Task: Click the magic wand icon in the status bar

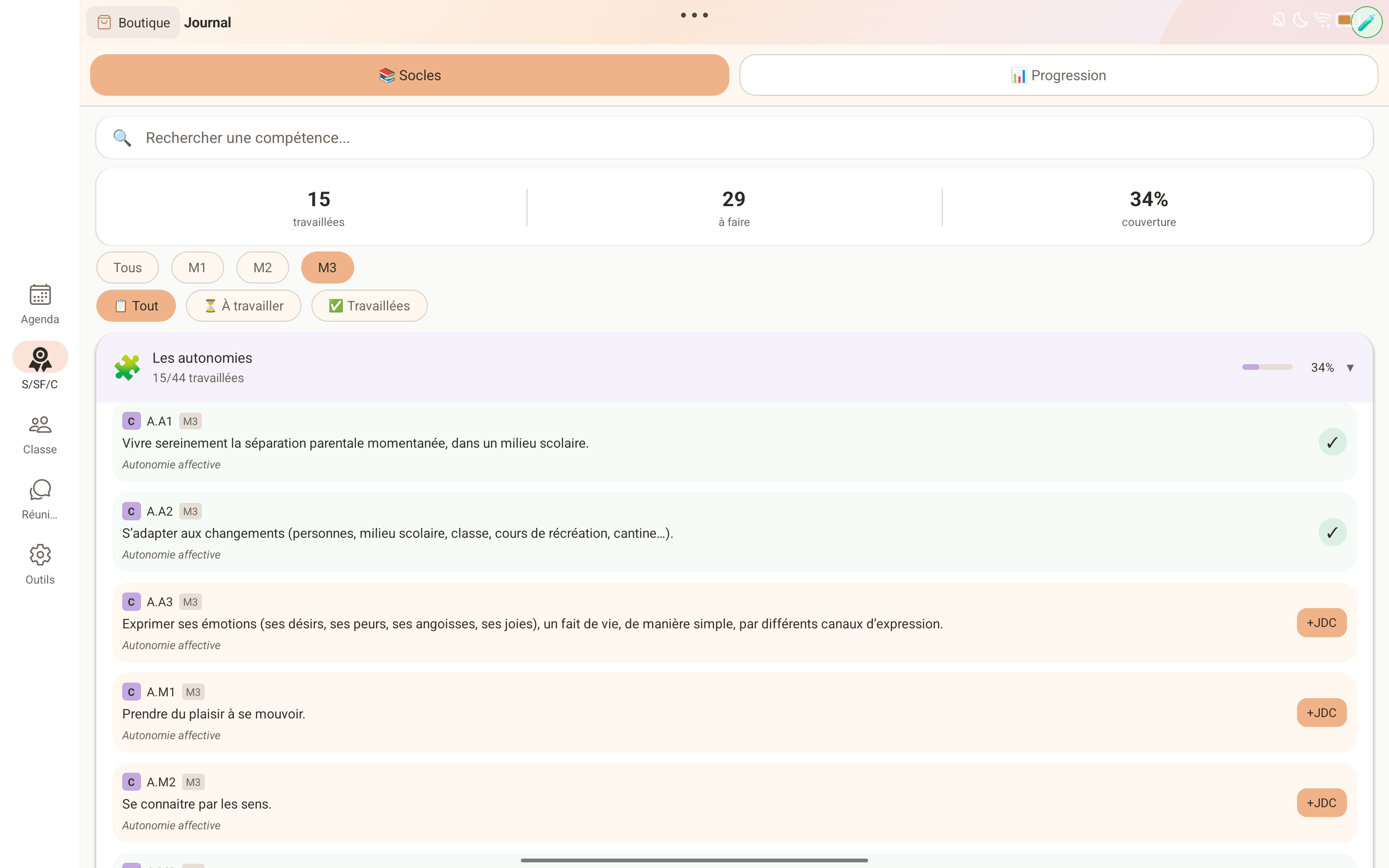Action: (1367, 22)
